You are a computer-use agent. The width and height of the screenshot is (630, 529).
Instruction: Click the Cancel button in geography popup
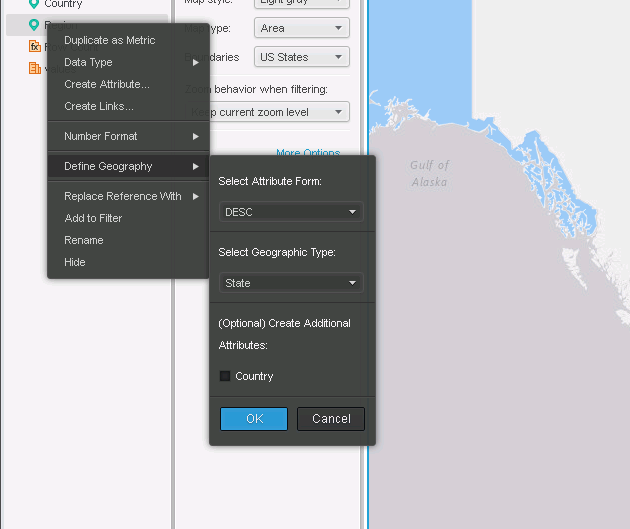pos(331,419)
